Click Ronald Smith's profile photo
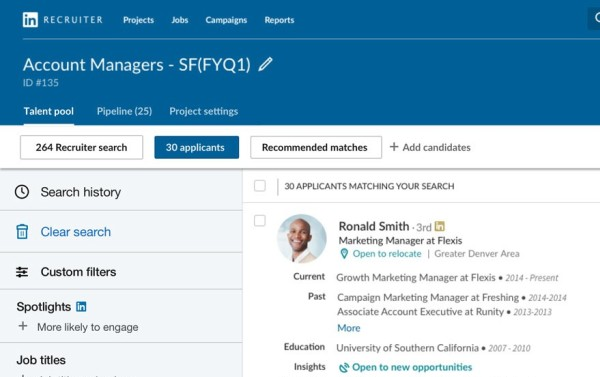The height and width of the screenshot is (377, 600). [x=302, y=238]
